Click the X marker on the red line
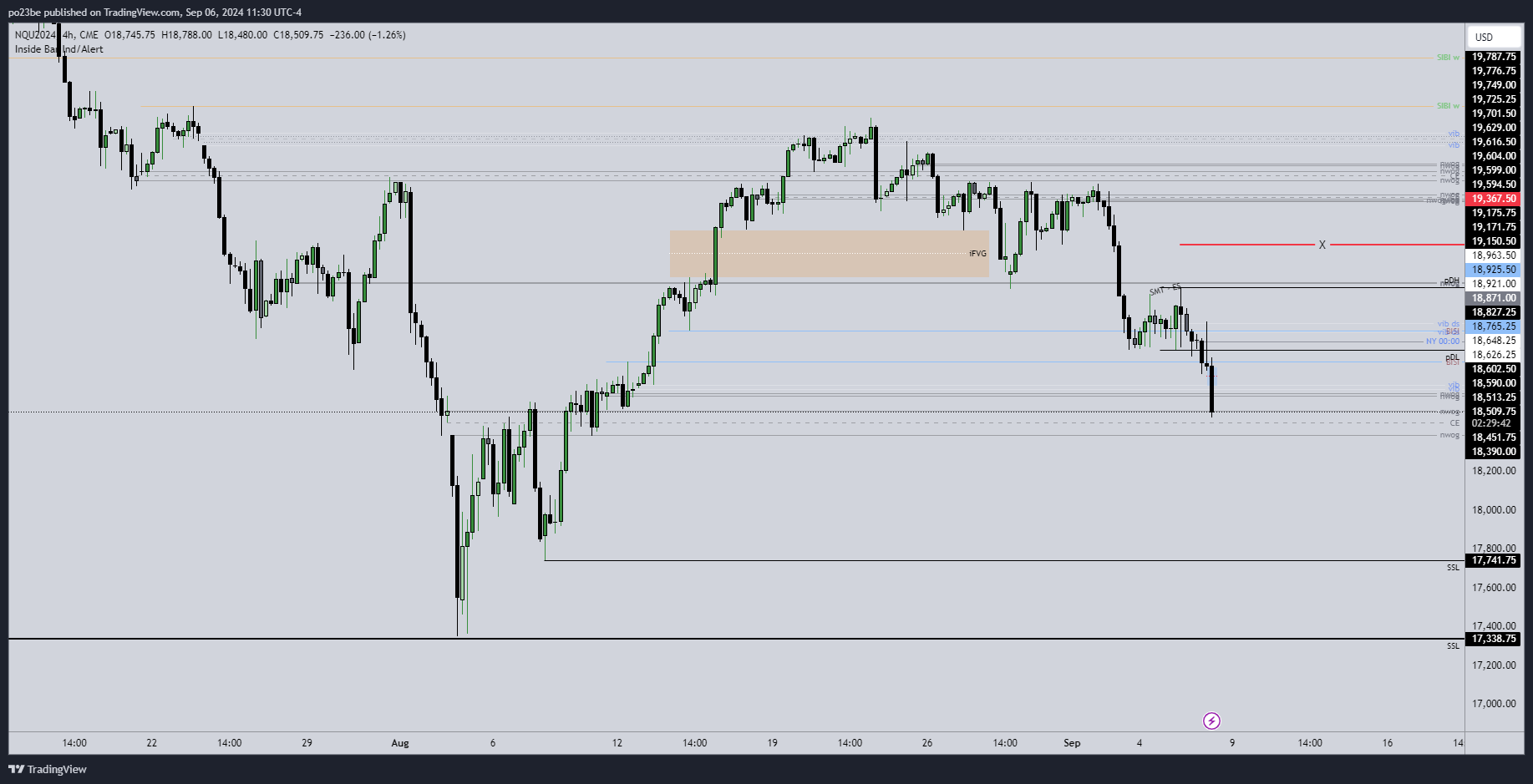The height and width of the screenshot is (784, 1533). point(1322,245)
